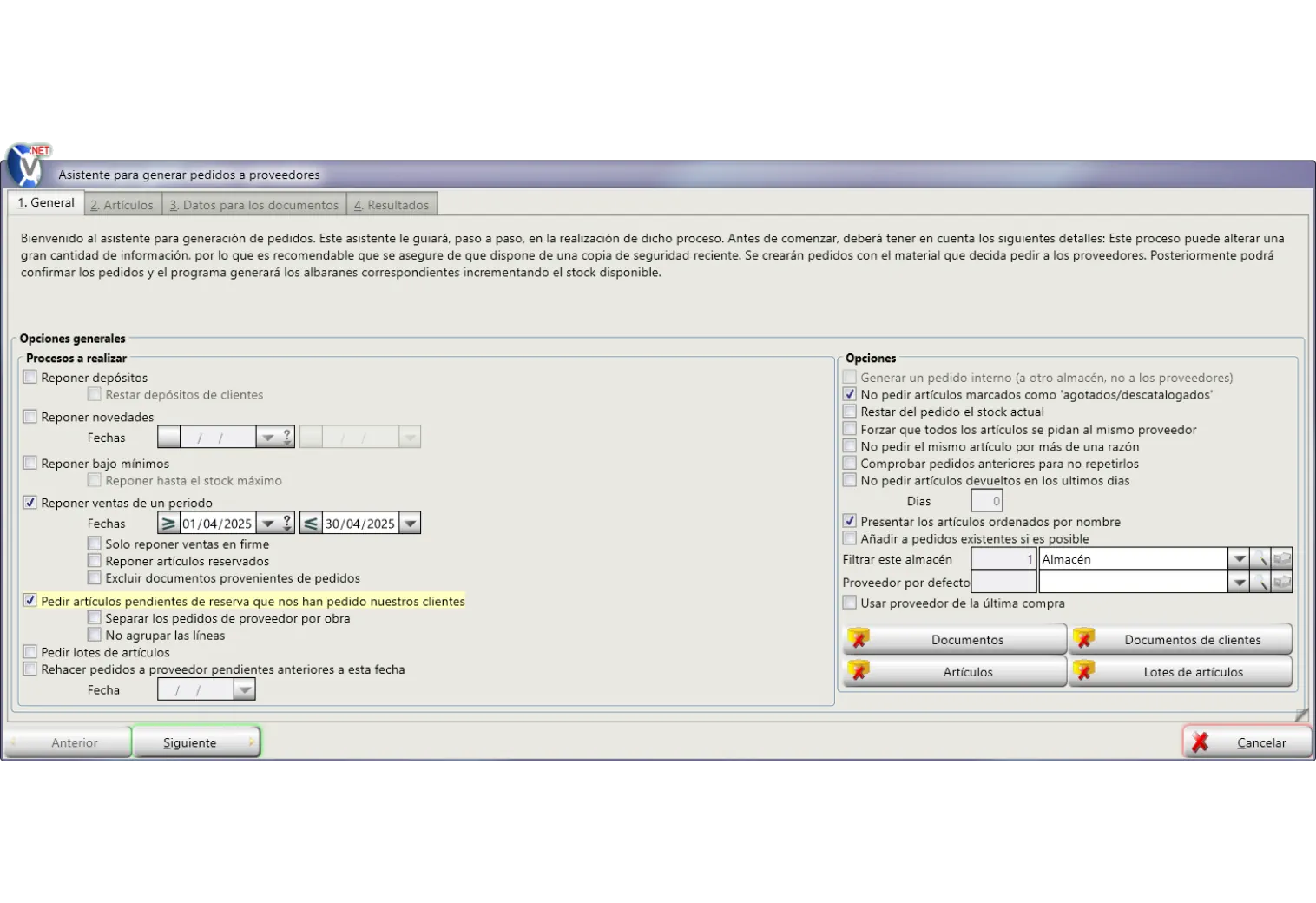The image size is (1316, 903).
Task: Enable the Reponer bajo mínimos checkbox
Action: [x=30, y=463]
